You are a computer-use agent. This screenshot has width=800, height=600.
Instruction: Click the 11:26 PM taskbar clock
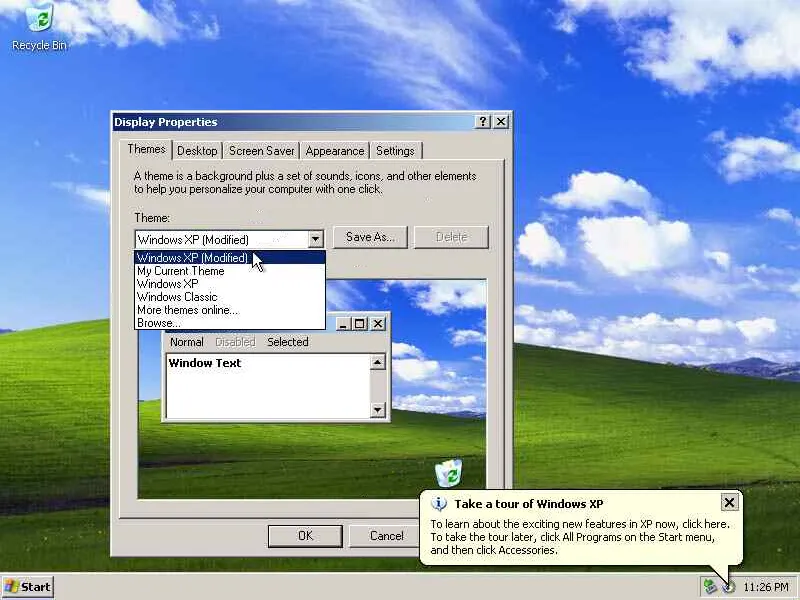point(766,587)
